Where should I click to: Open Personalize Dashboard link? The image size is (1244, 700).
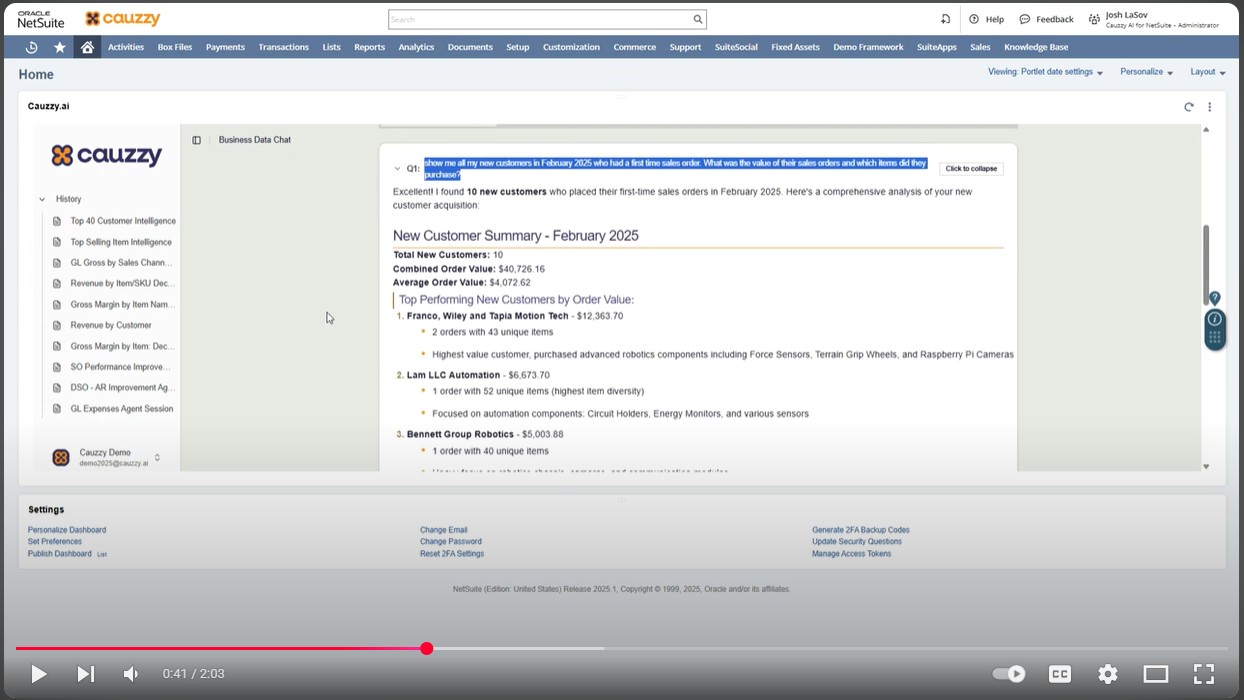point(67,530)
